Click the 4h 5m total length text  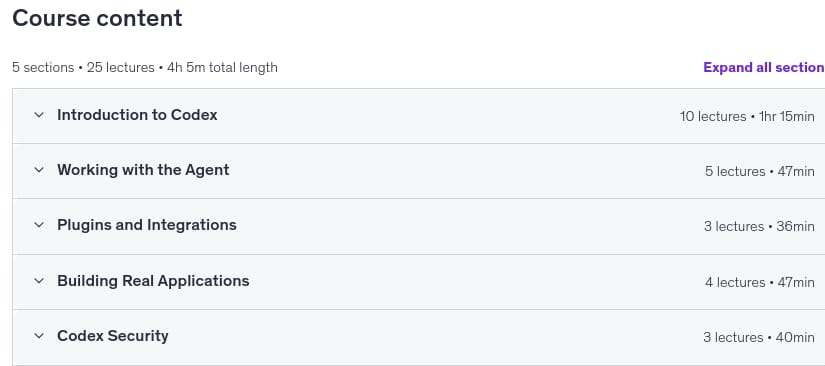pos(222,68)
